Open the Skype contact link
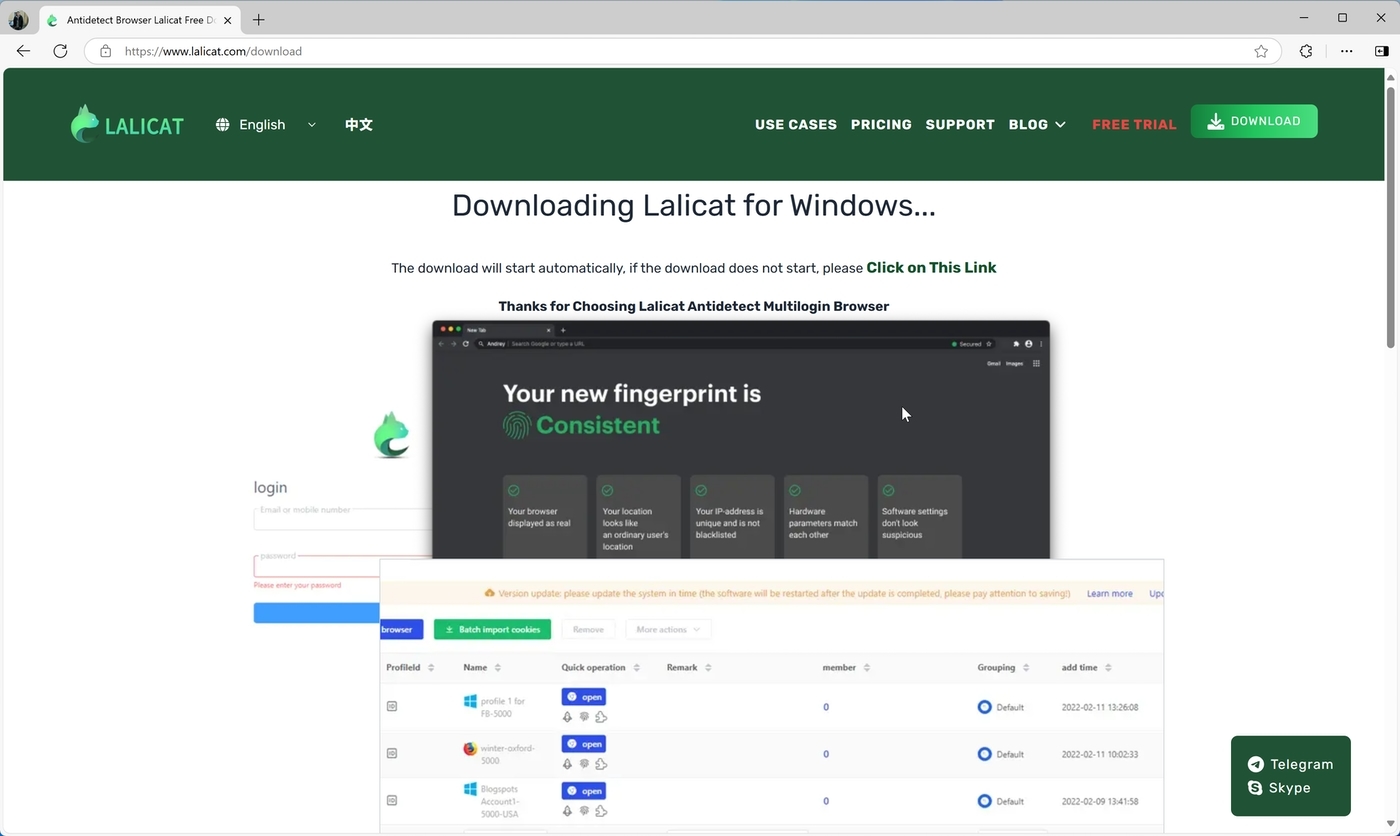 [x=1279, y=788]
